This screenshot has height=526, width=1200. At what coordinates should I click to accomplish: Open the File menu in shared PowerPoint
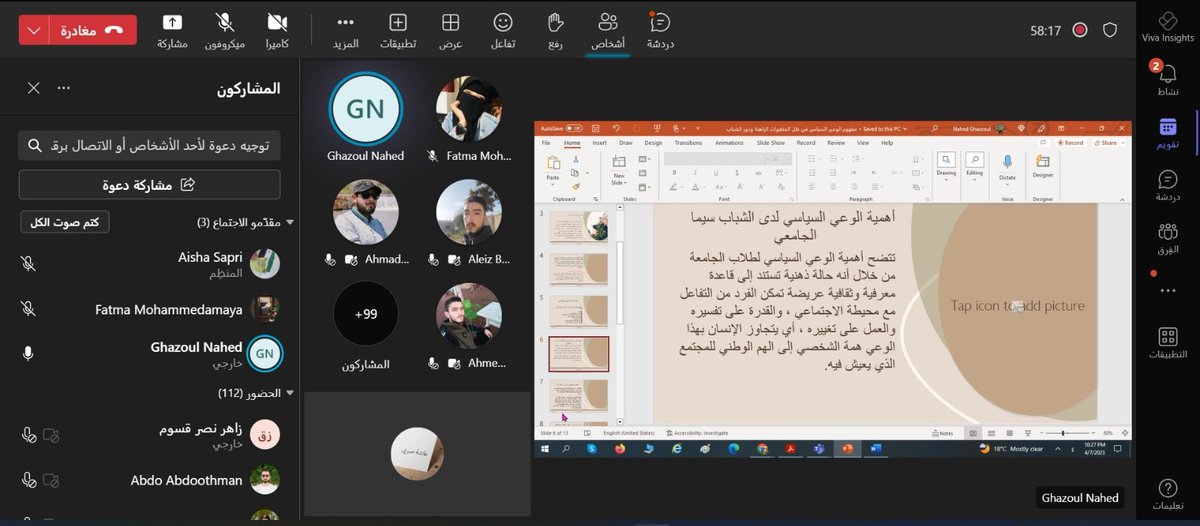click(x=546, y=143)
